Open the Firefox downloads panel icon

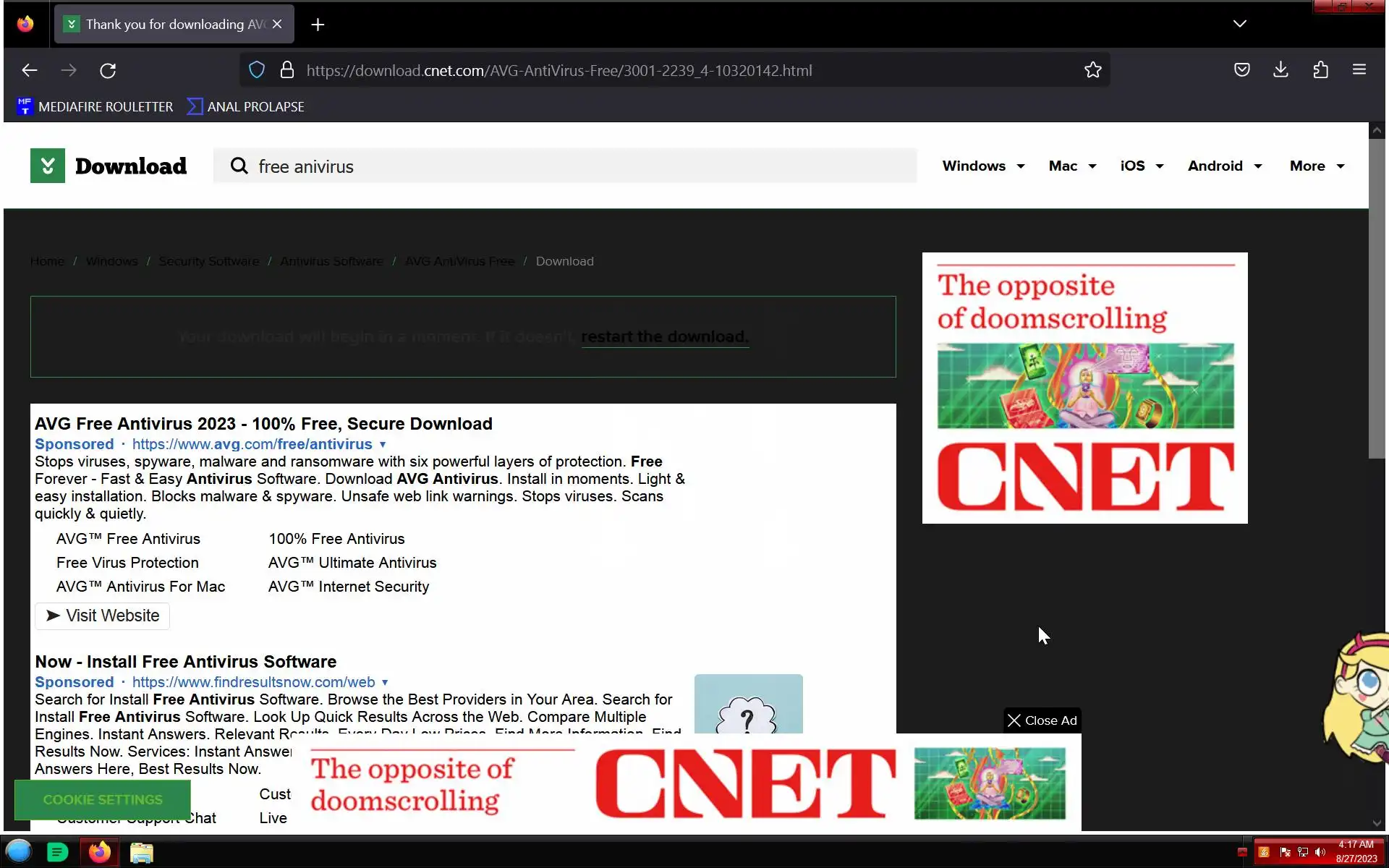(x=1280, y=70)
